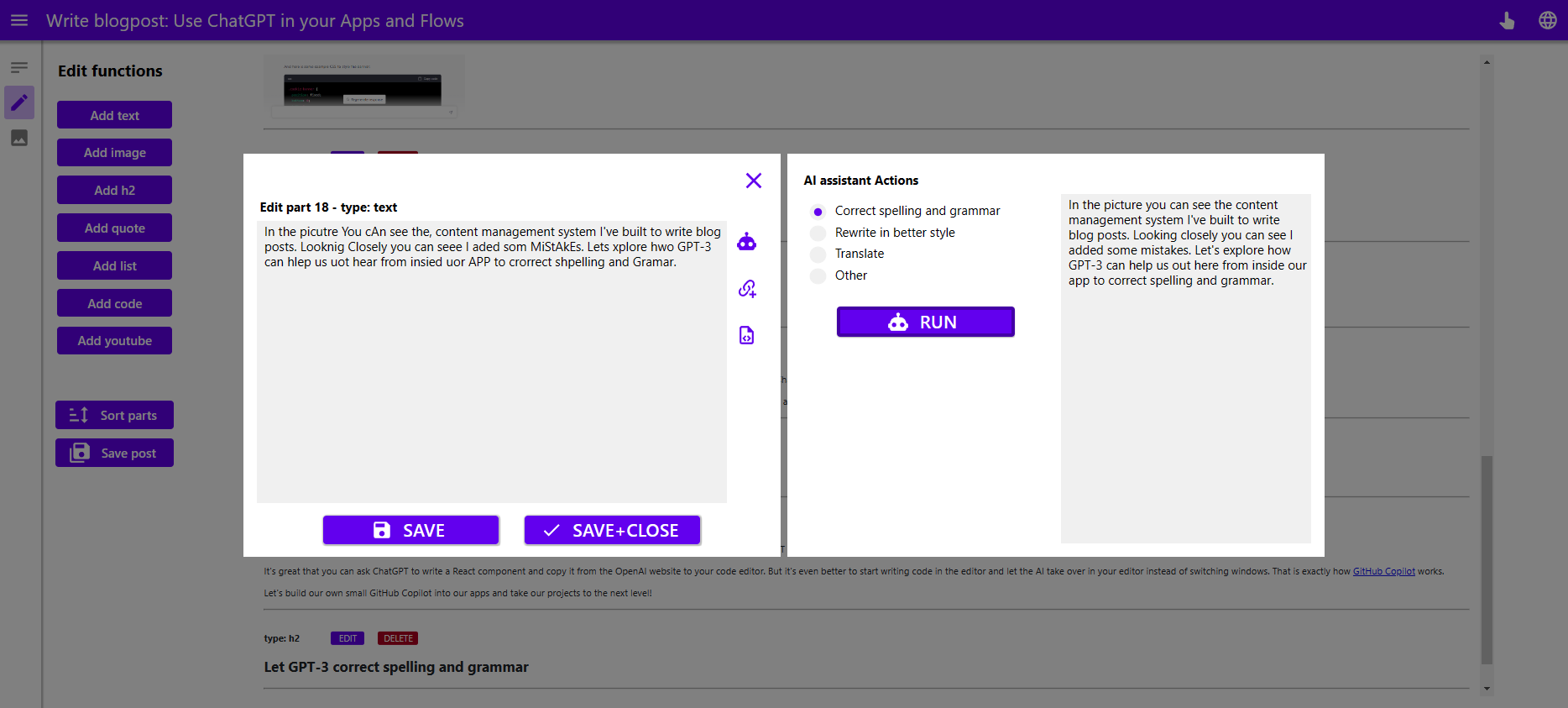
Task: Click the code file icon beside editor
Action: (x=747, y=335)
